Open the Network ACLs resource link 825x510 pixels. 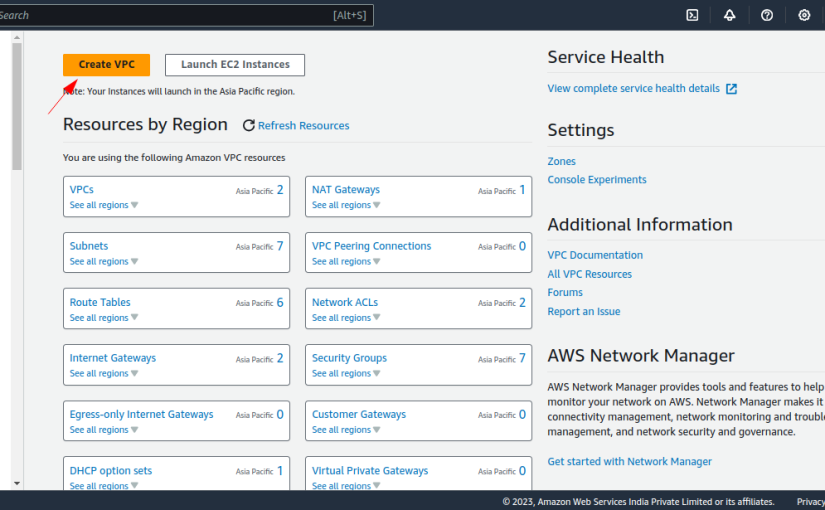pyautogui.click(x=345, y=302)
